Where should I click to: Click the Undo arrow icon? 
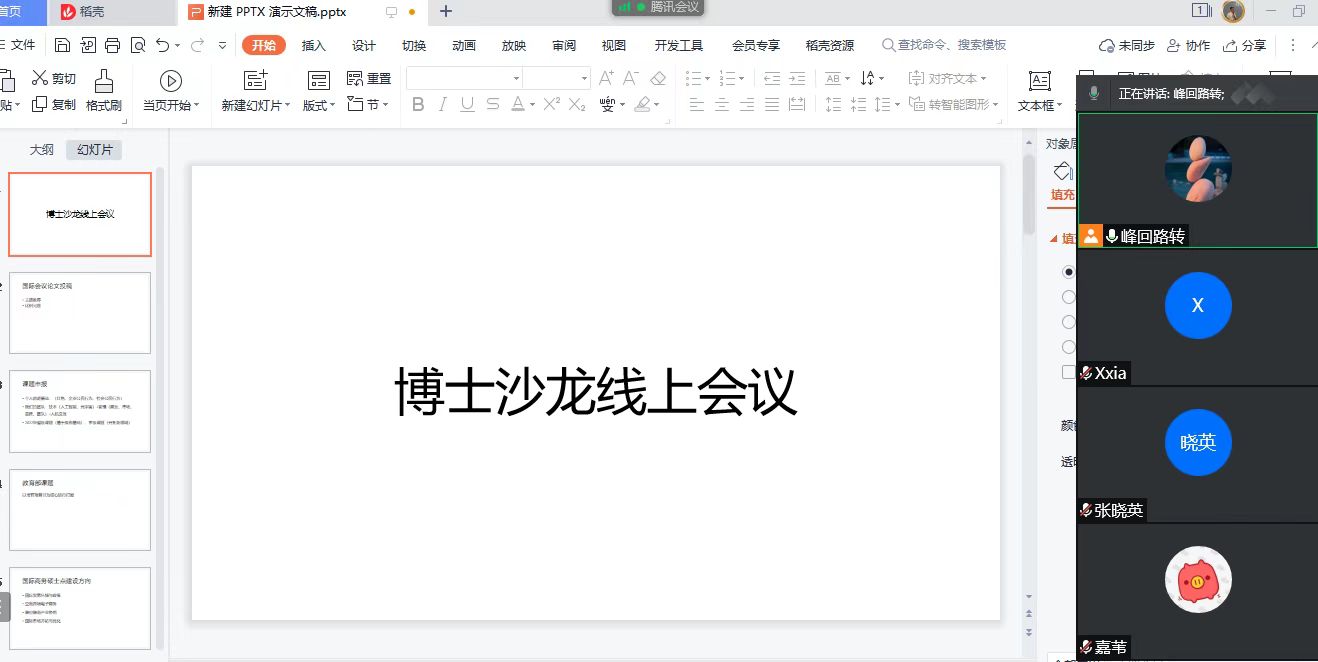[x=162, y=45]
